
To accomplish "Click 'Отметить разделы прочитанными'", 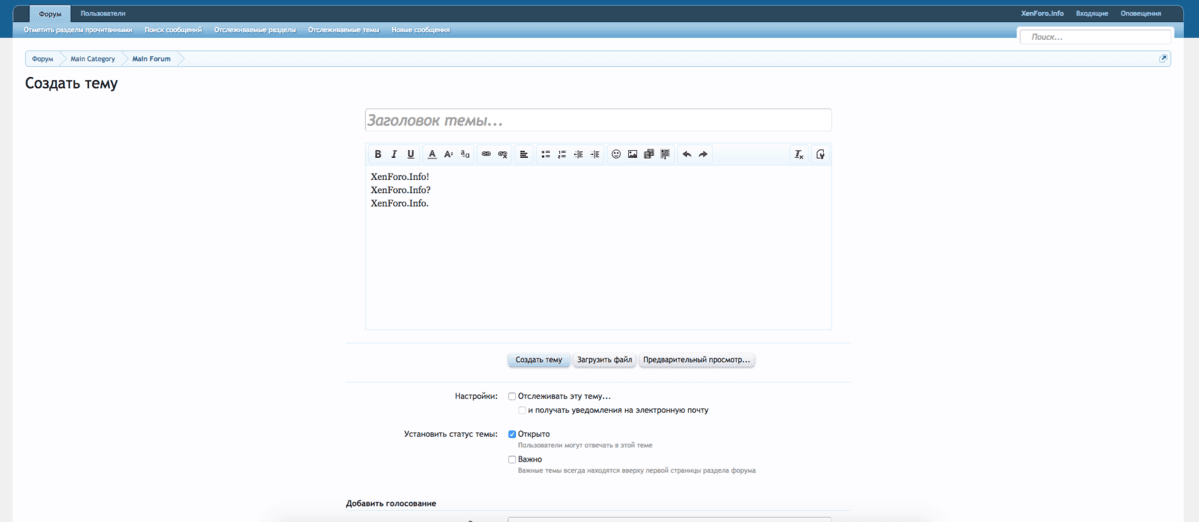I will click(79, 30).
